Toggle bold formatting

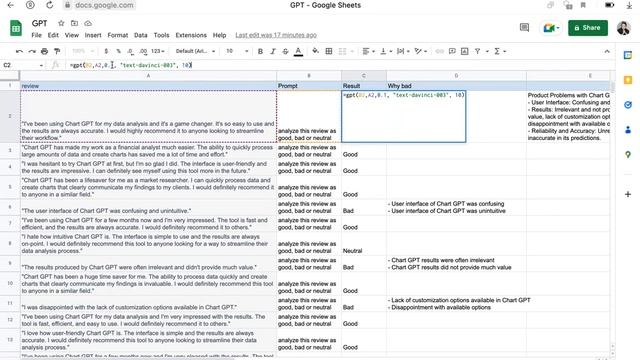pyautogui.click(x=260, y=51)
